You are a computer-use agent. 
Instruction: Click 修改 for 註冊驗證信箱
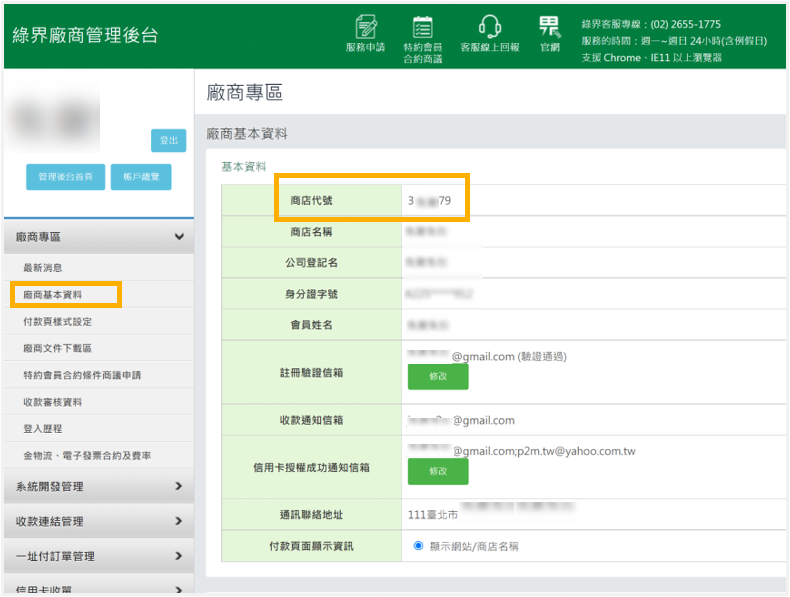[x=438, y=376]
